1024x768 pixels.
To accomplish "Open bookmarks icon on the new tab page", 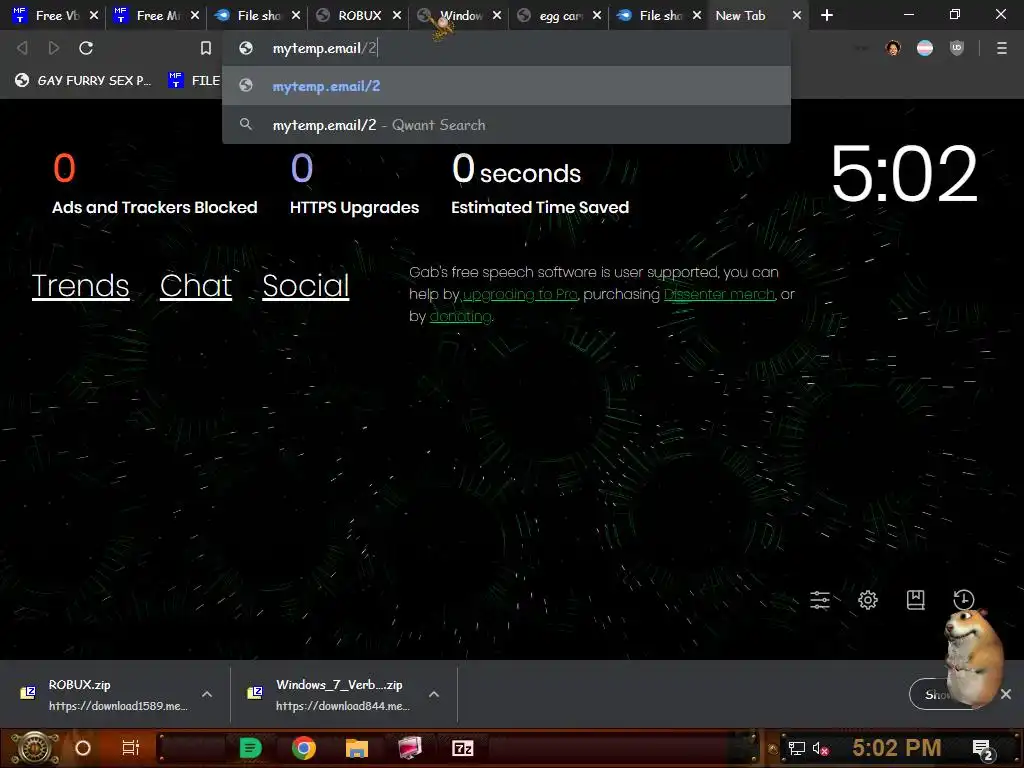I will pyautogui.click(x=916, y=600).
